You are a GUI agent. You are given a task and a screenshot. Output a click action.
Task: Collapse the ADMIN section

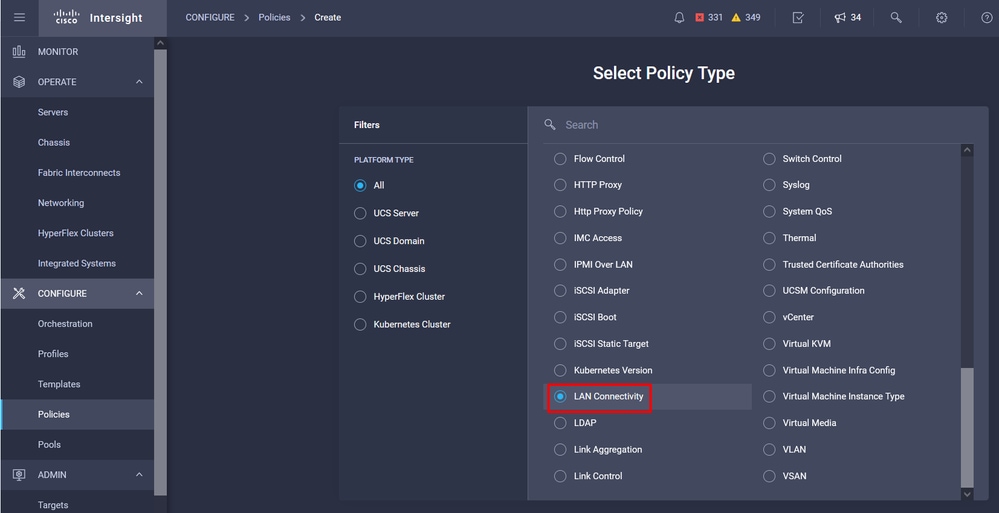coord(139,475)
